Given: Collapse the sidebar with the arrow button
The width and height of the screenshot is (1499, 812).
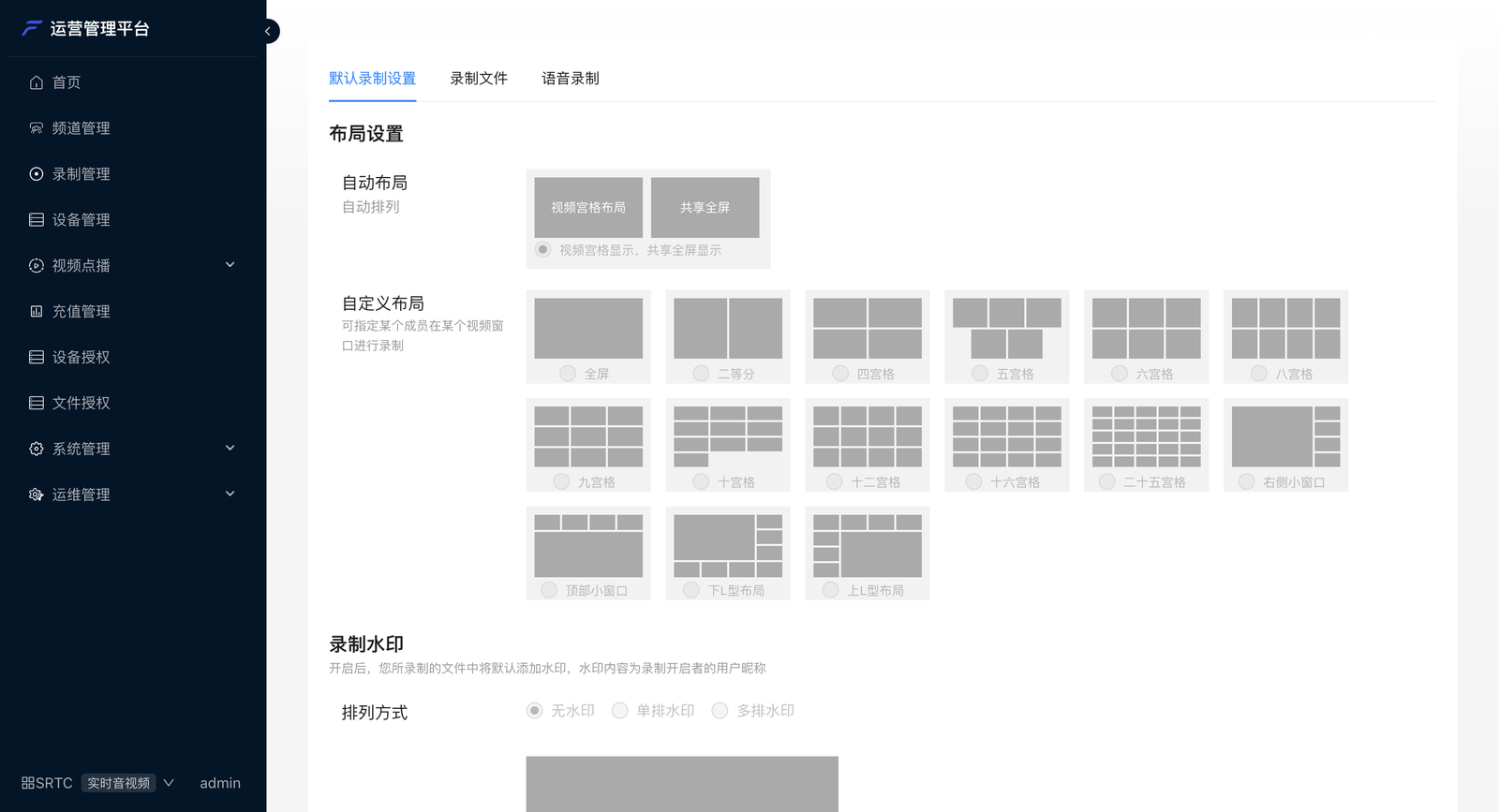Looking at the screenshot, I should (268, 31).
